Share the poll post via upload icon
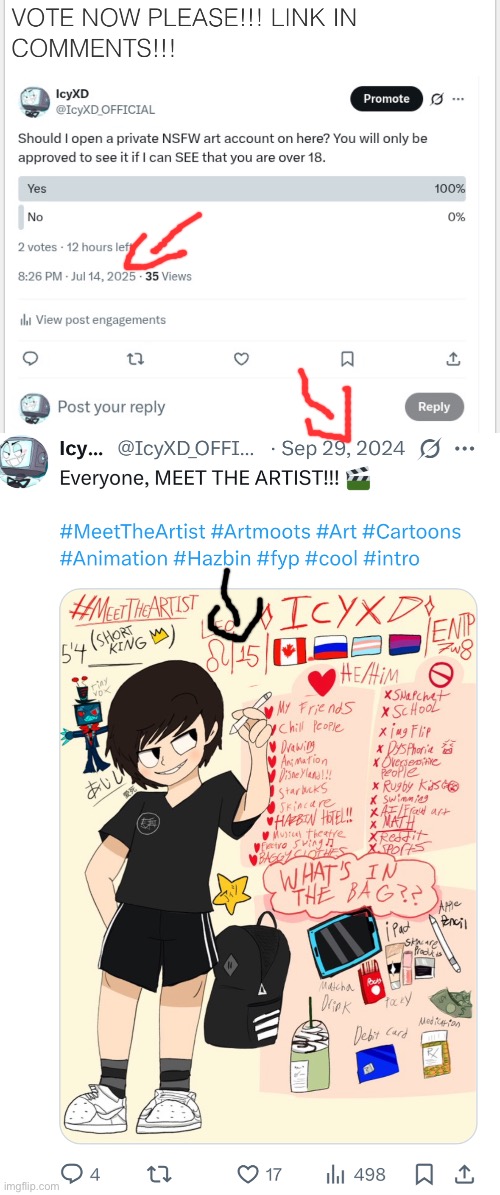 click(452, 358)
